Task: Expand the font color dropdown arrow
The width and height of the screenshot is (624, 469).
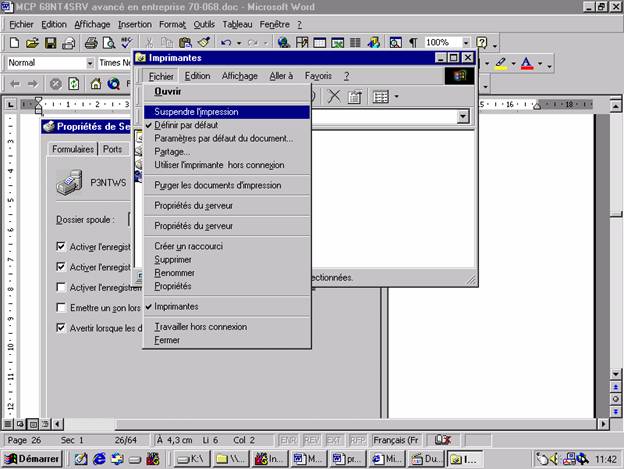Action: coord(540,64)
